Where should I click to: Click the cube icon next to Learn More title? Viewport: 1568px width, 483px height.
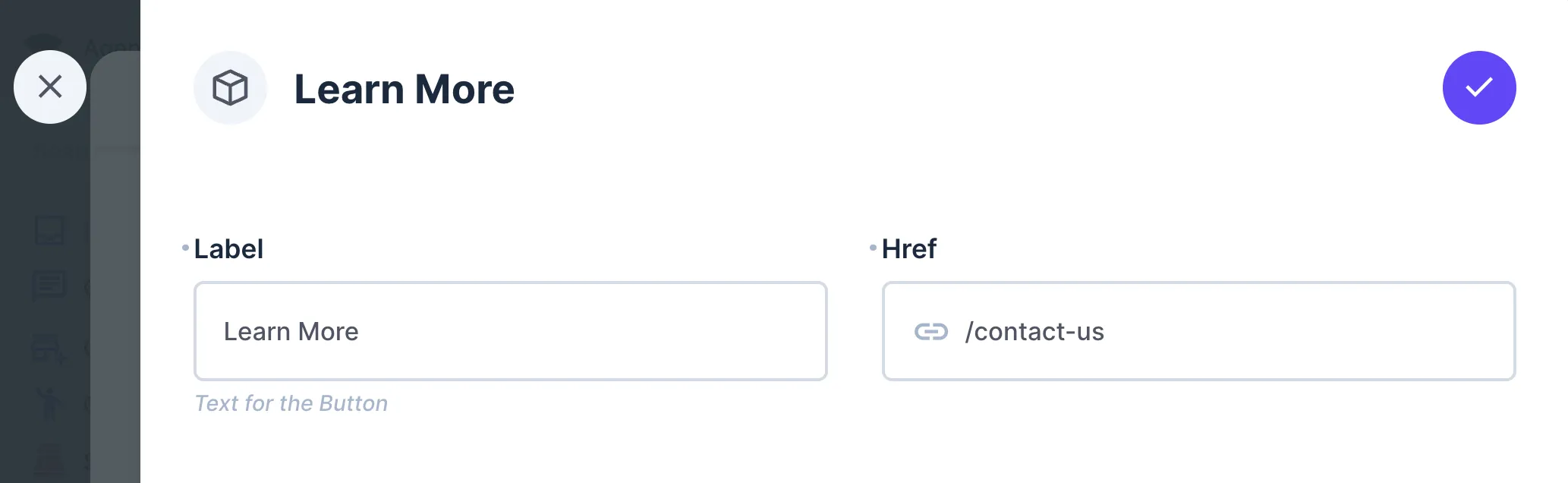coord(230,87)
